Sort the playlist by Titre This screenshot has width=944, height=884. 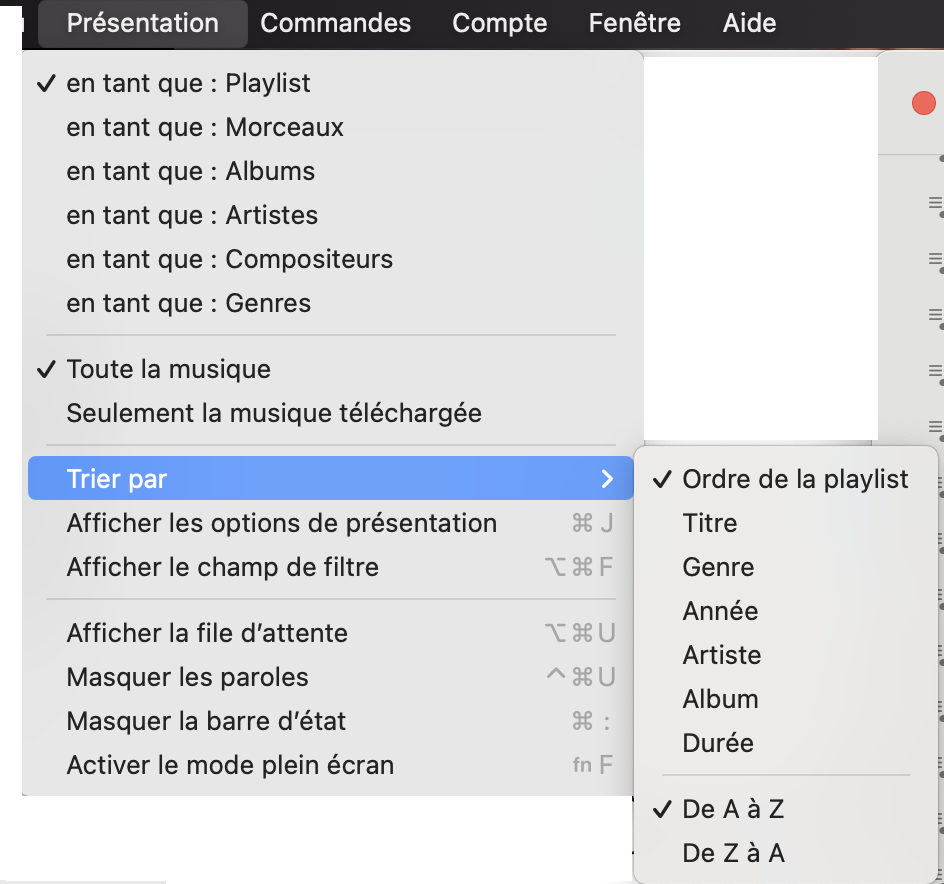click(x=710, y=523)
